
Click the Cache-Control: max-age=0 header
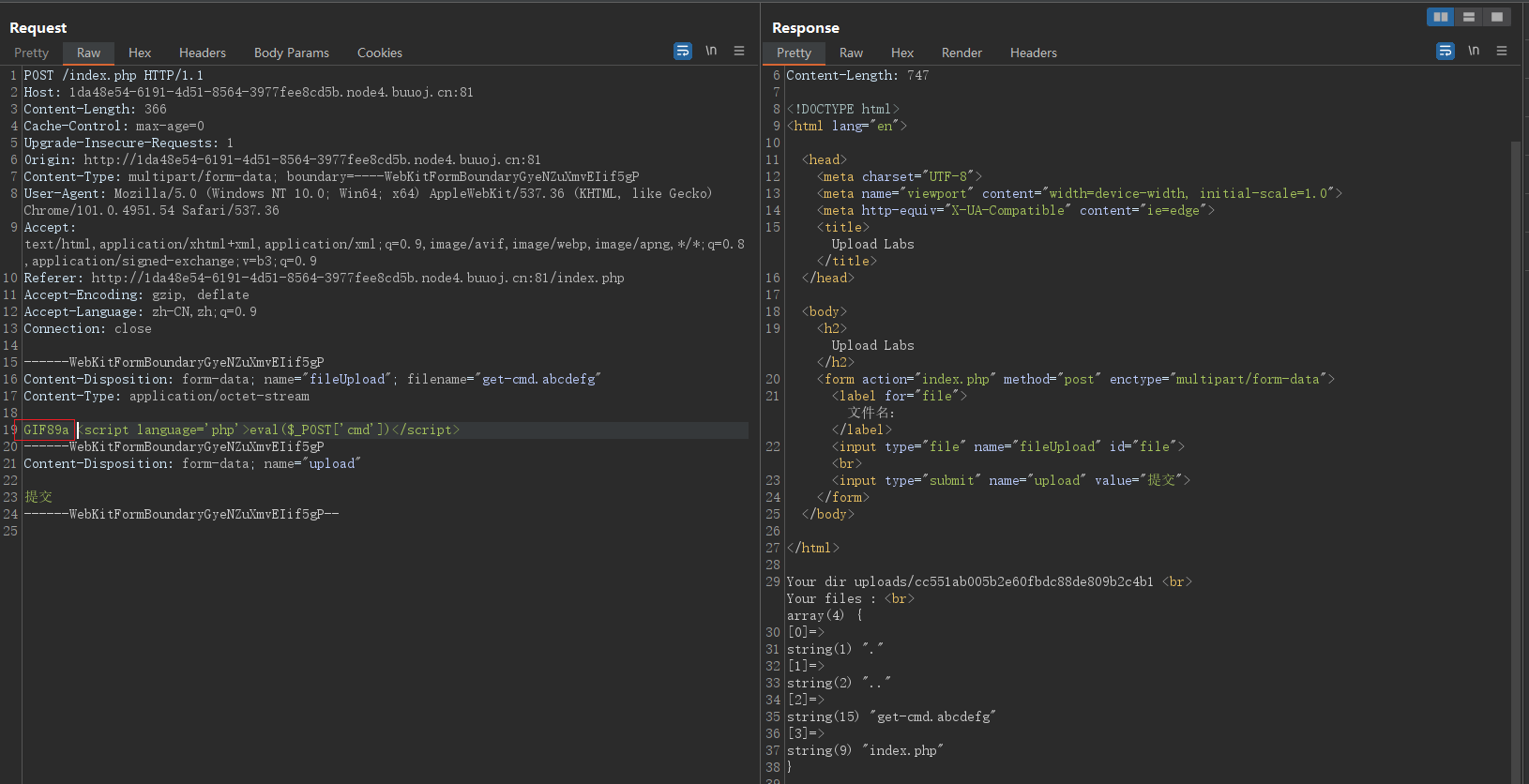pos(114,126)
